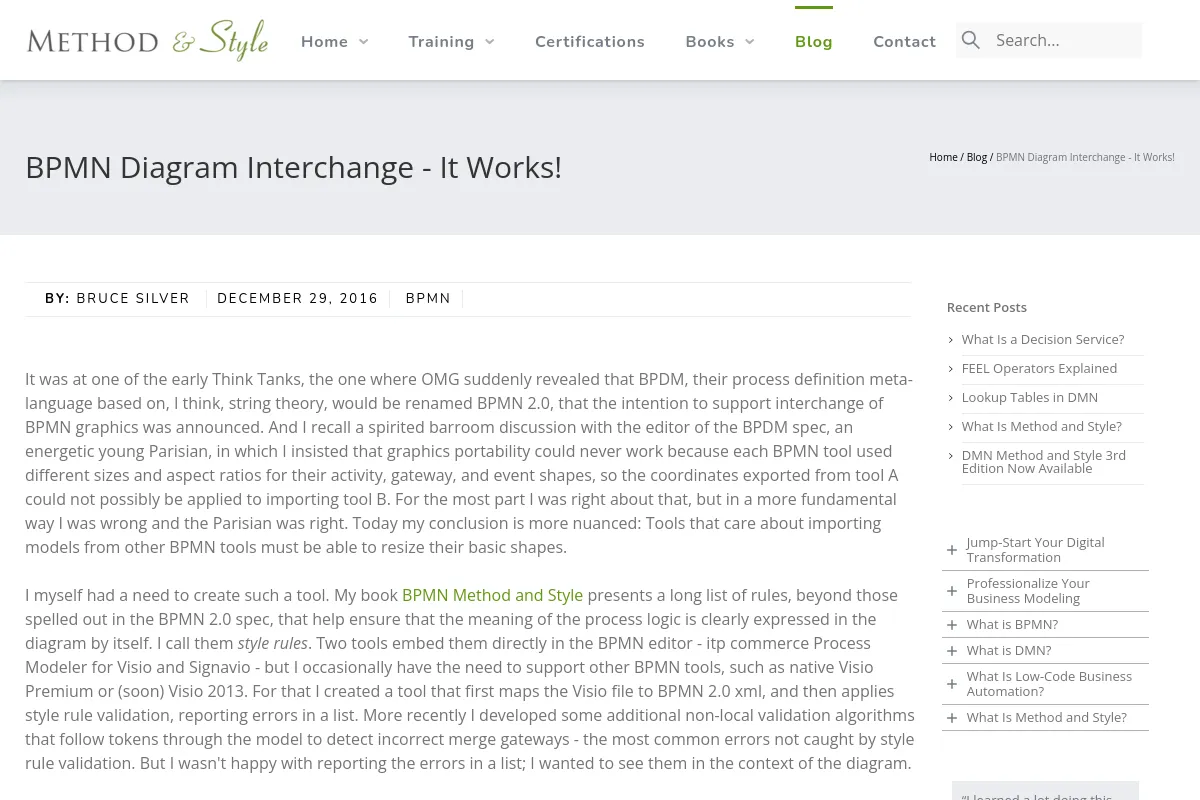Image resolution: width=1200 pixels, height=800 pixels.
Task: Expand What Is Method and Style? accordion
Action: [x=1045, y=717]
